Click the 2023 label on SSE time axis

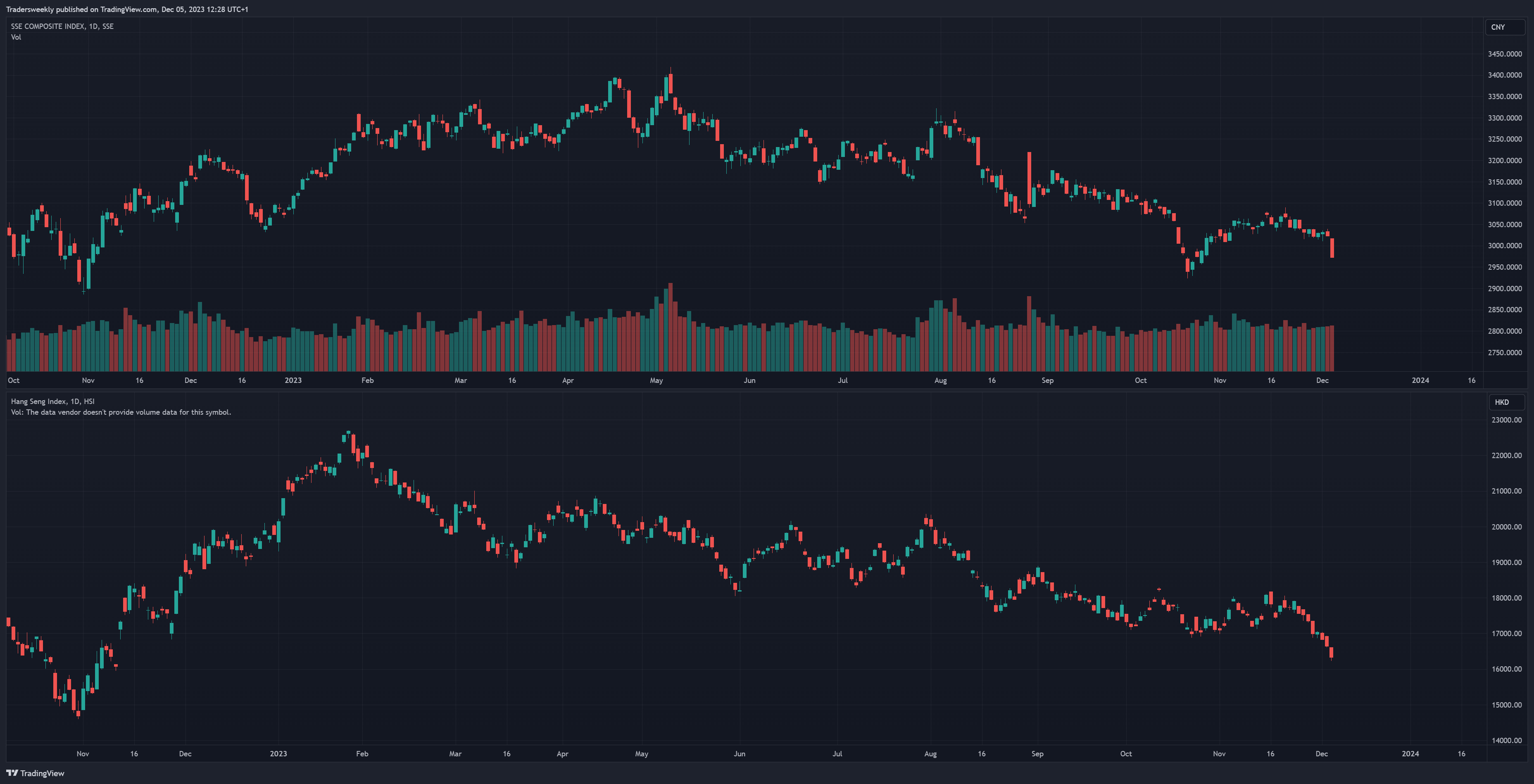pyautogui.click(x=293, y=380)
